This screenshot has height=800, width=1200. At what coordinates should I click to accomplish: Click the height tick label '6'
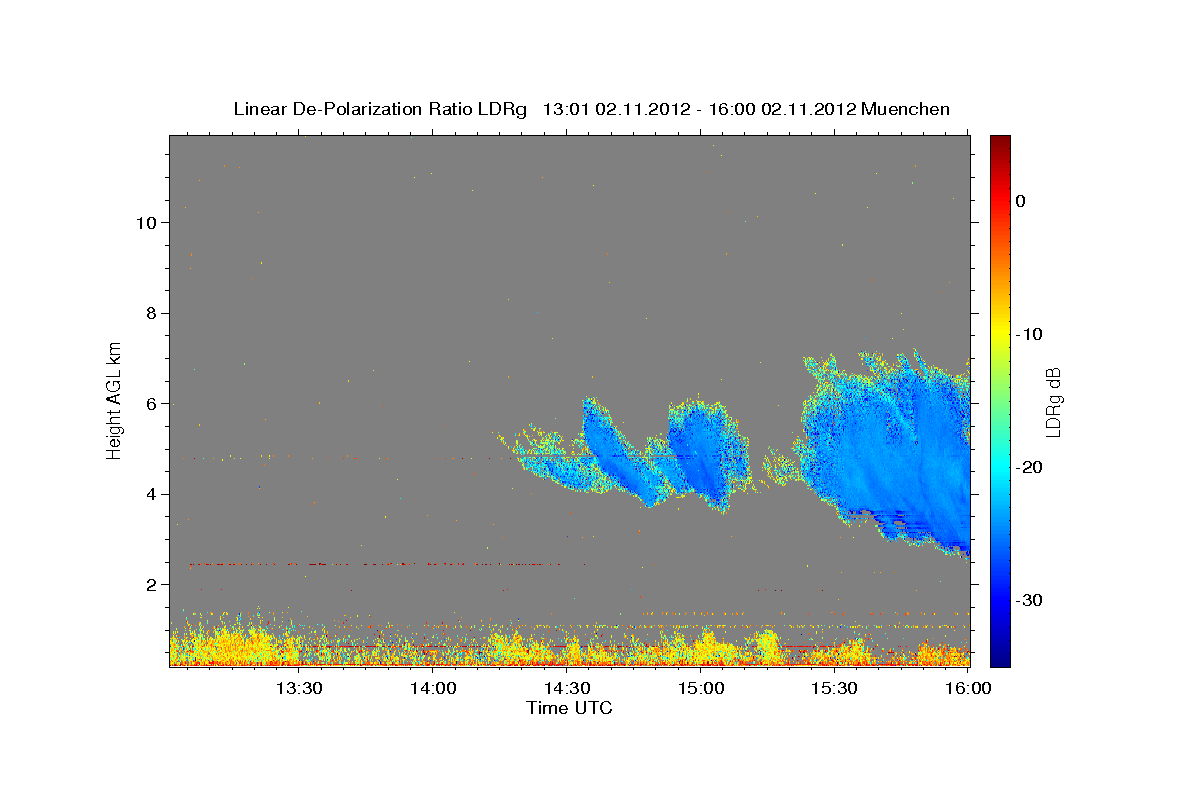tap(153, 403)
